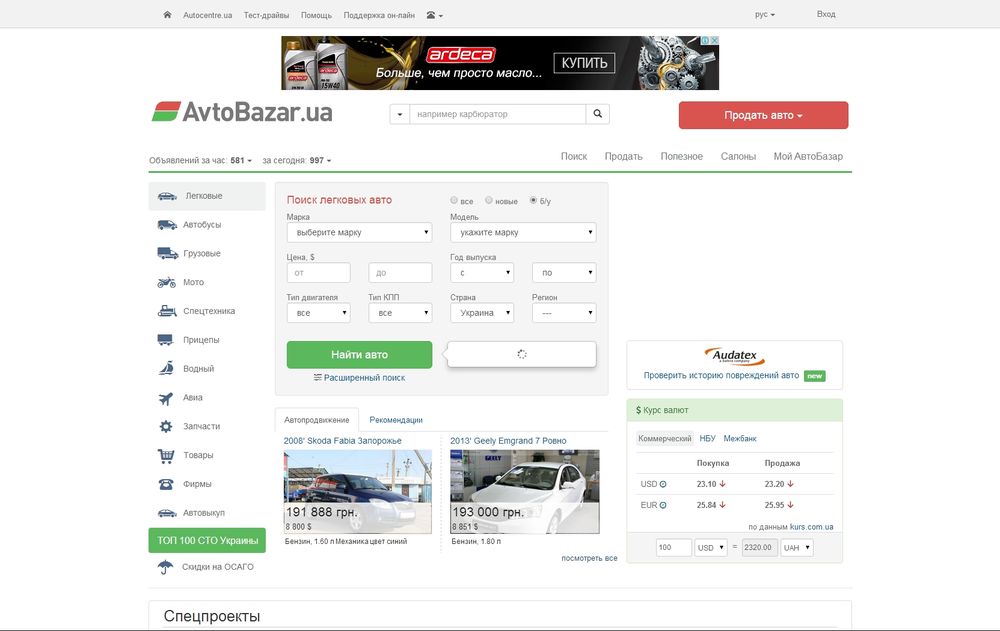This screenshot has width=1000, height=631.
Task: Switch to the Рекомендации tab
Action: (396, 420)
